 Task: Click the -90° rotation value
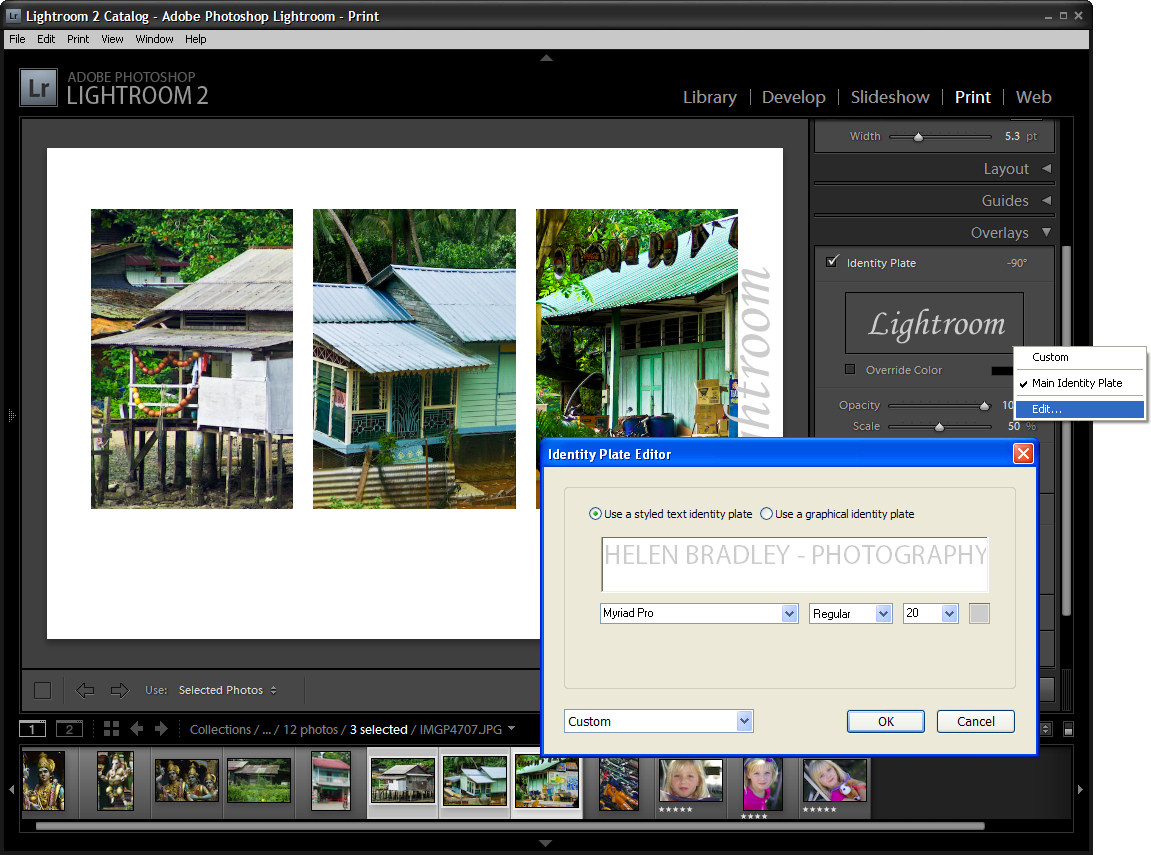click(x=1017, y=263)
